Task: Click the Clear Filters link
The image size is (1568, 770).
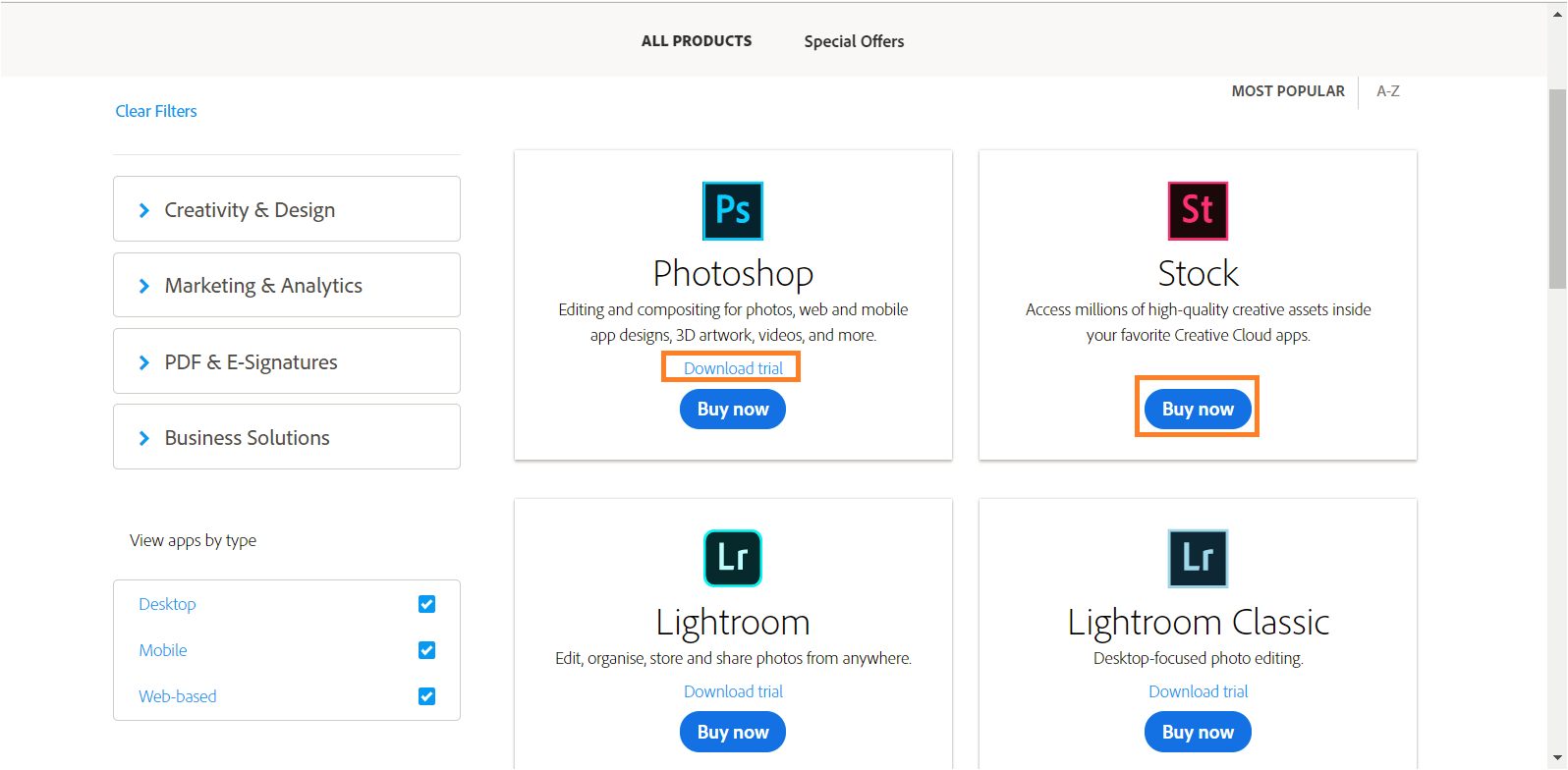Action: [x=156, y=111]
